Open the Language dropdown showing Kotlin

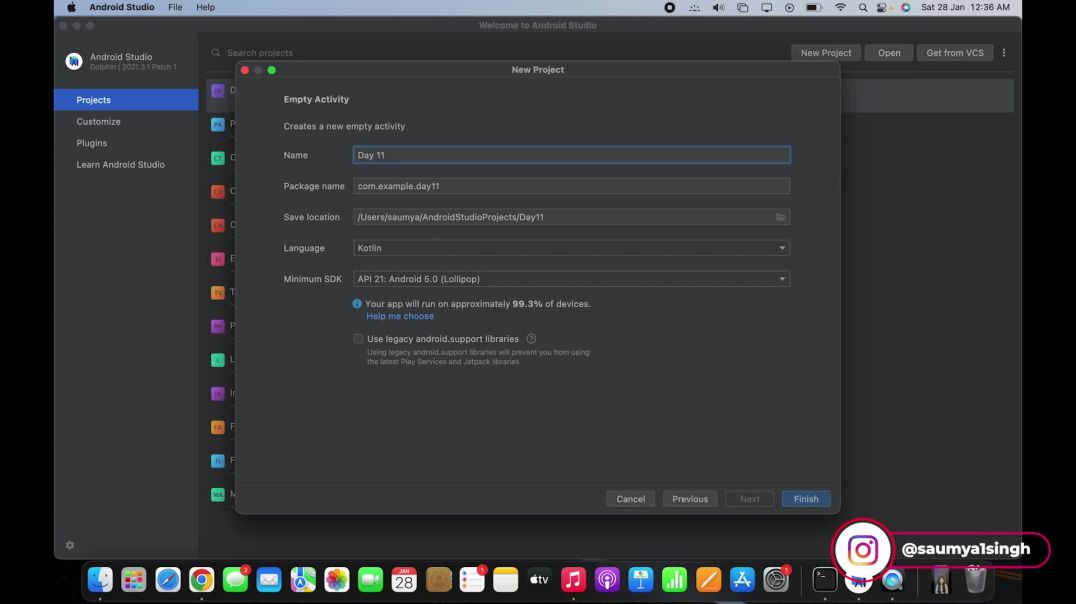(570, 247)
